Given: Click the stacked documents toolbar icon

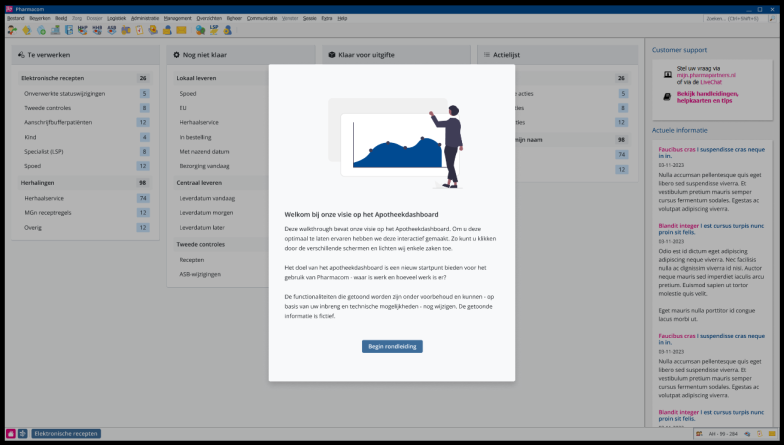Looking at the screenshot, I should [153, 30].
